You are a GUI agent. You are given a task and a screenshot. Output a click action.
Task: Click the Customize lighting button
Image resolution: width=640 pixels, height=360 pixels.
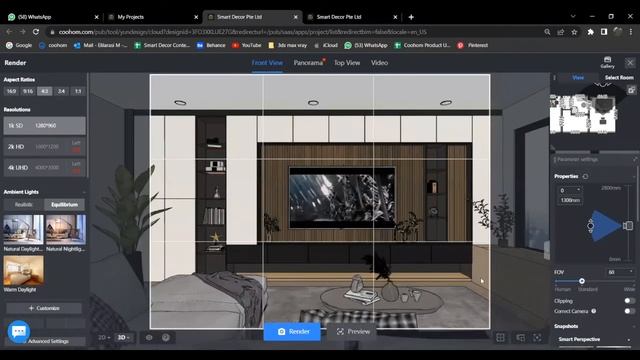coord(44,308)
